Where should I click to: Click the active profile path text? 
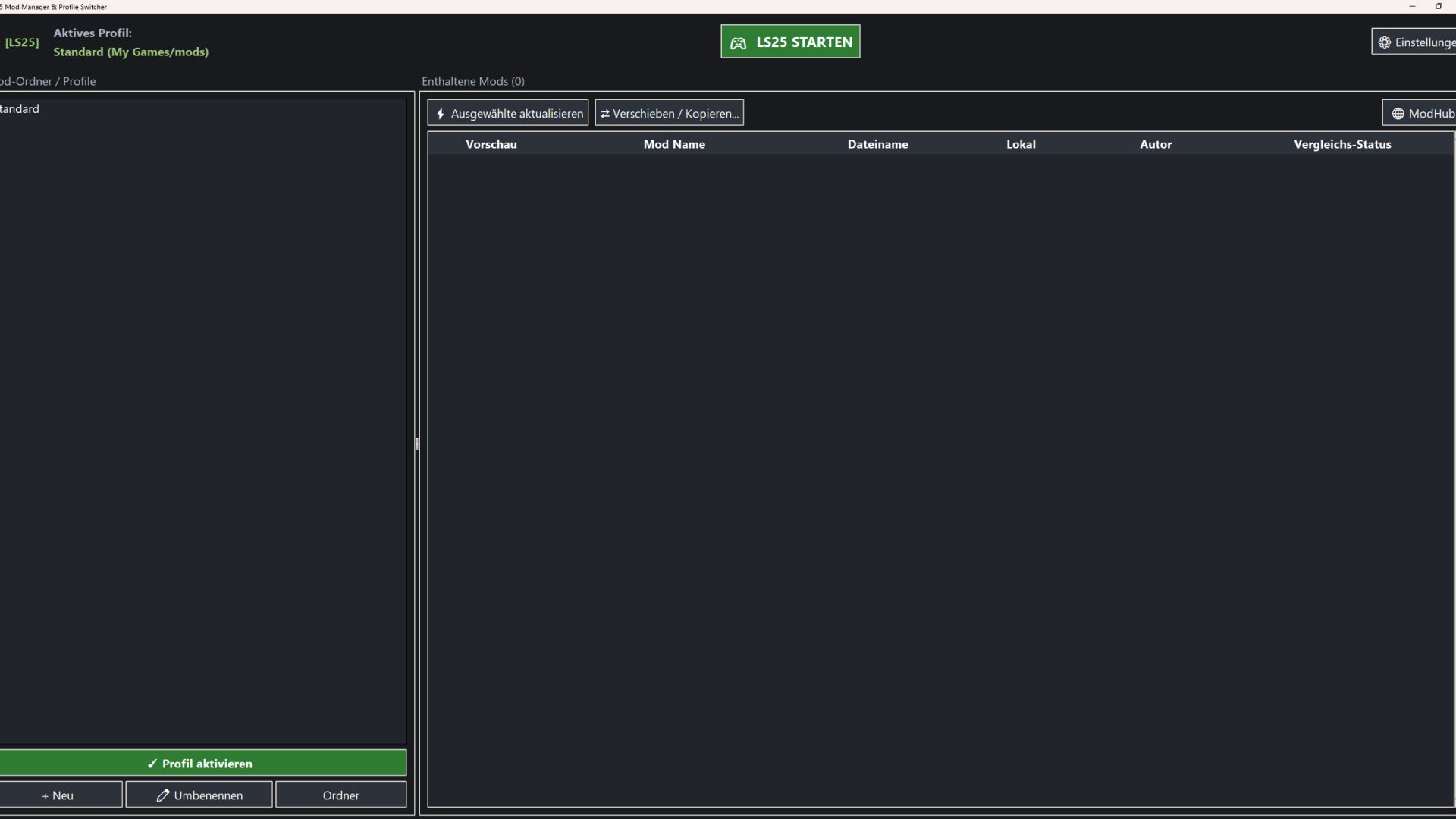point(130,52)
